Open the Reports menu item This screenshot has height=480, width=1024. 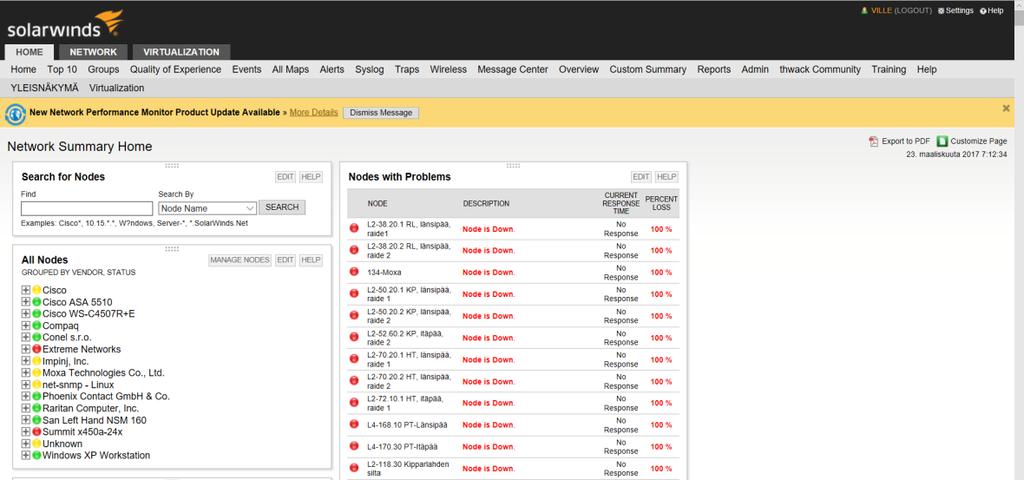pos(714,69)
